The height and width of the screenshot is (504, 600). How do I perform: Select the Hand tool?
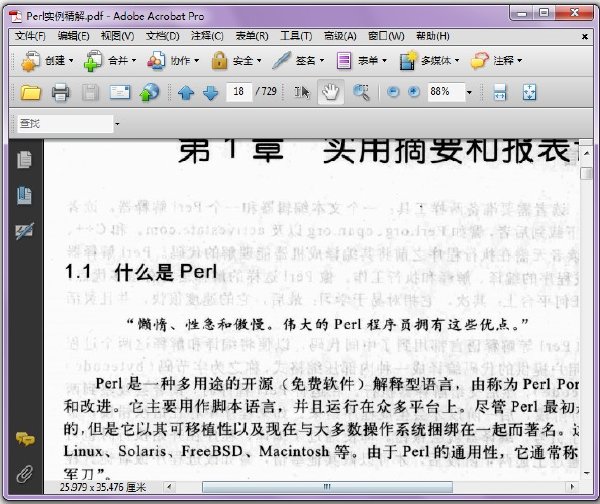click(x=331, y=92)
